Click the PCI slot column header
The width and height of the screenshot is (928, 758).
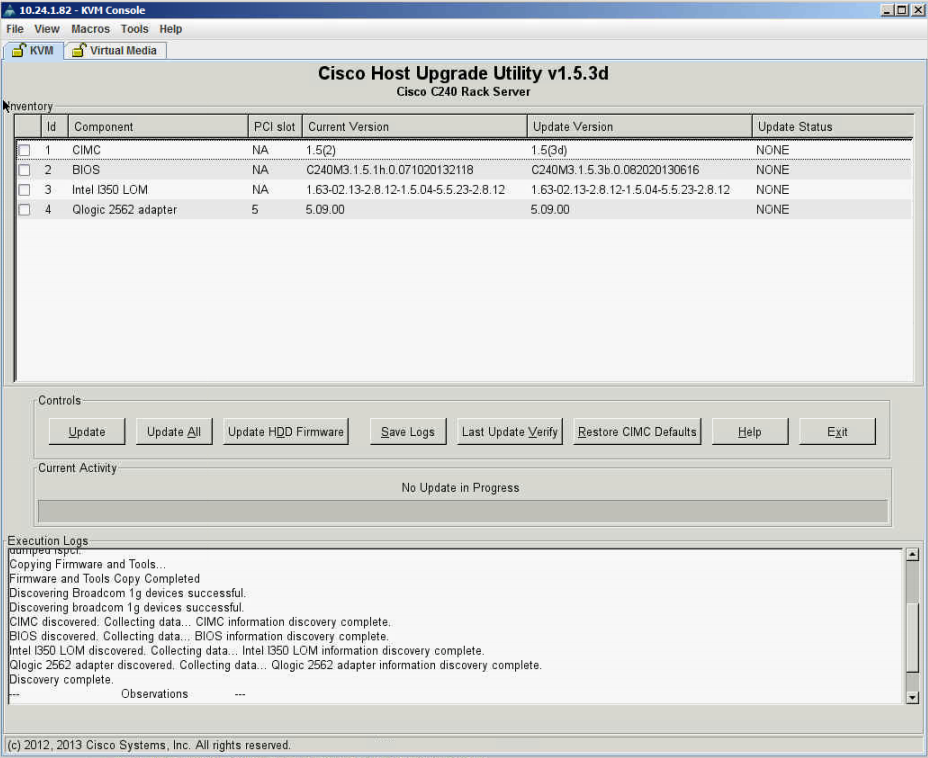[275, 127]
